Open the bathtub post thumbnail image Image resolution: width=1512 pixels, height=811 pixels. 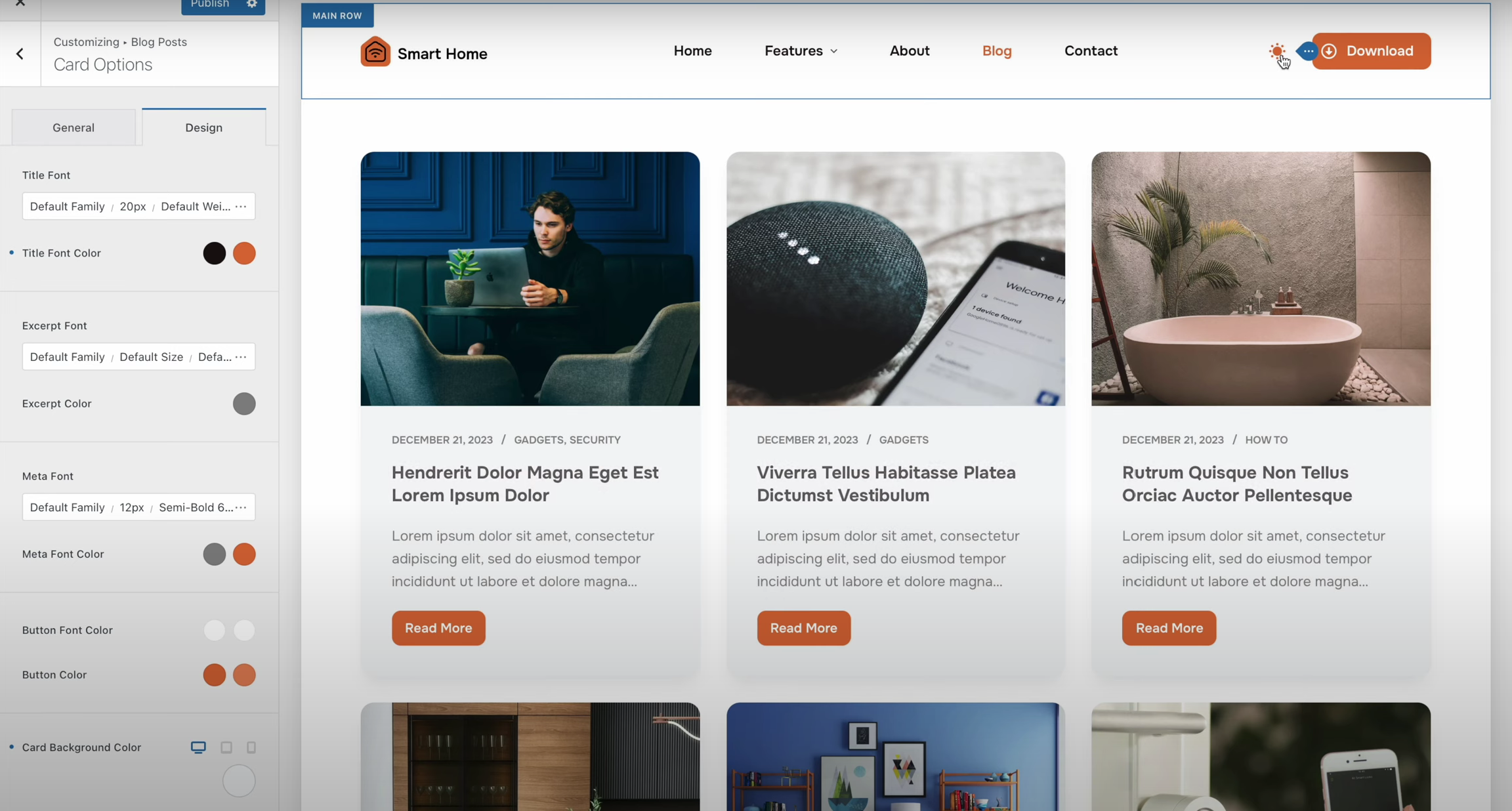[x=1261, y=279]
